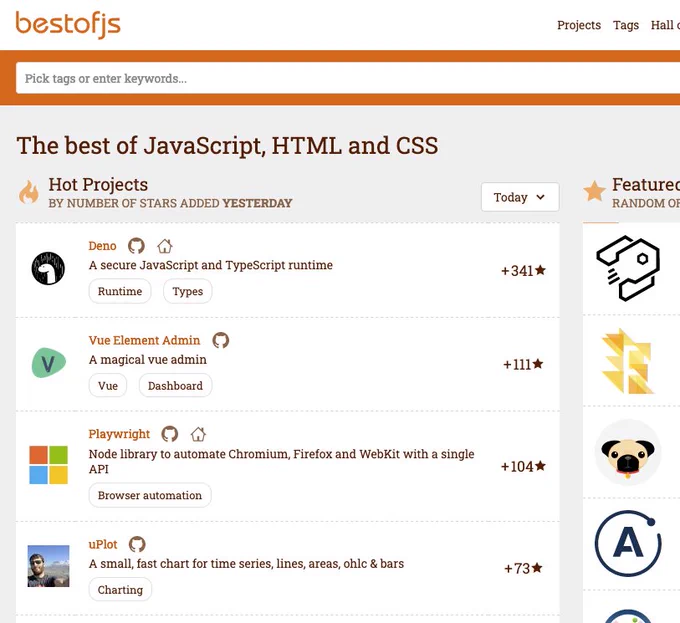Open Playwright's GitHub repository icon

(x=170, y=434)
